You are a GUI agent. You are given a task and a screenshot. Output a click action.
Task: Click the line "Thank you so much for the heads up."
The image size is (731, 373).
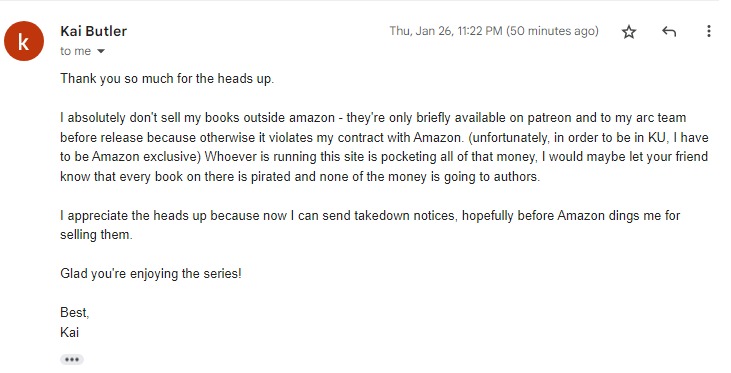pyautogui.click(x=167, y=78)
